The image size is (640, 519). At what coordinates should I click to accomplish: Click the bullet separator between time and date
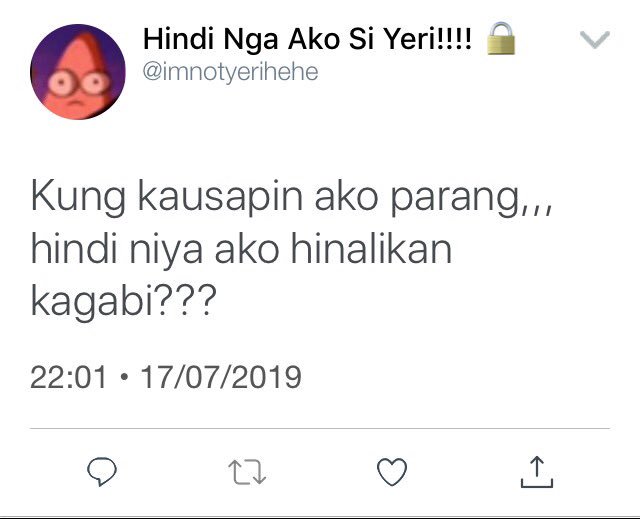click(x=124, y=377)
